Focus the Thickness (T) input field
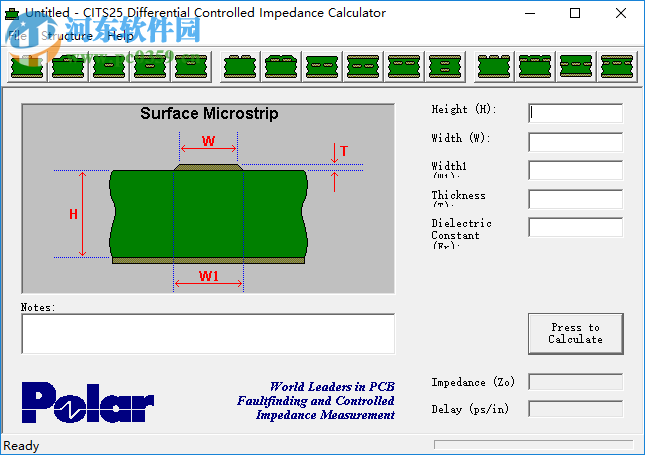Screen dimensions: 645x455 pos(575,199)
